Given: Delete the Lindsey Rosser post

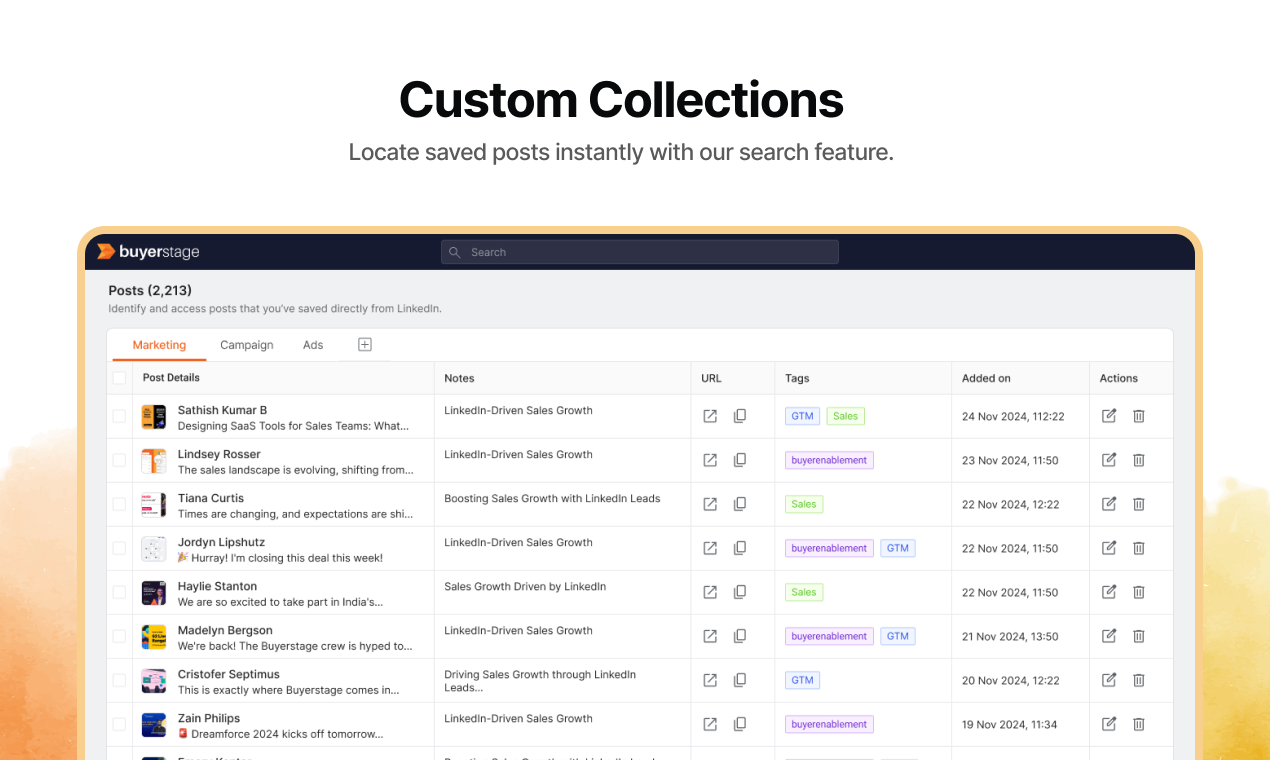Looking at the screenshot, I should 1139,460.
